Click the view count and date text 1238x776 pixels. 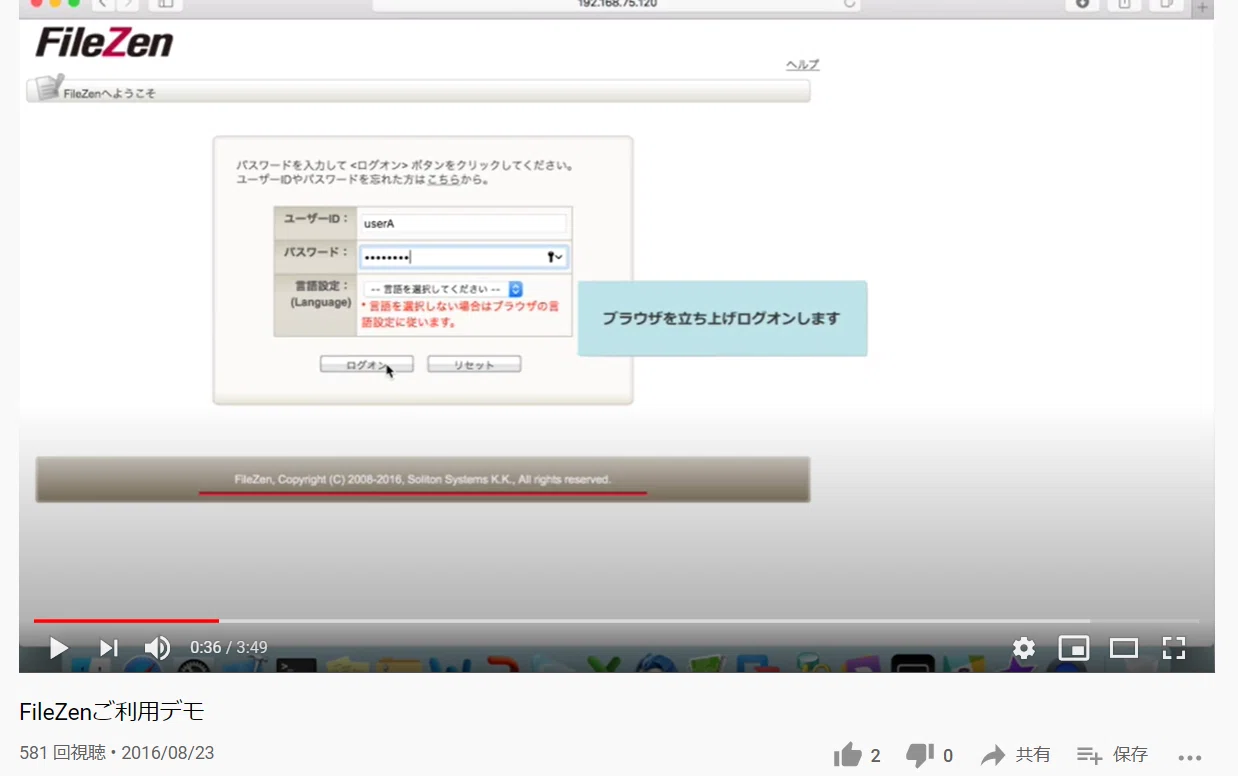(117, 753)
